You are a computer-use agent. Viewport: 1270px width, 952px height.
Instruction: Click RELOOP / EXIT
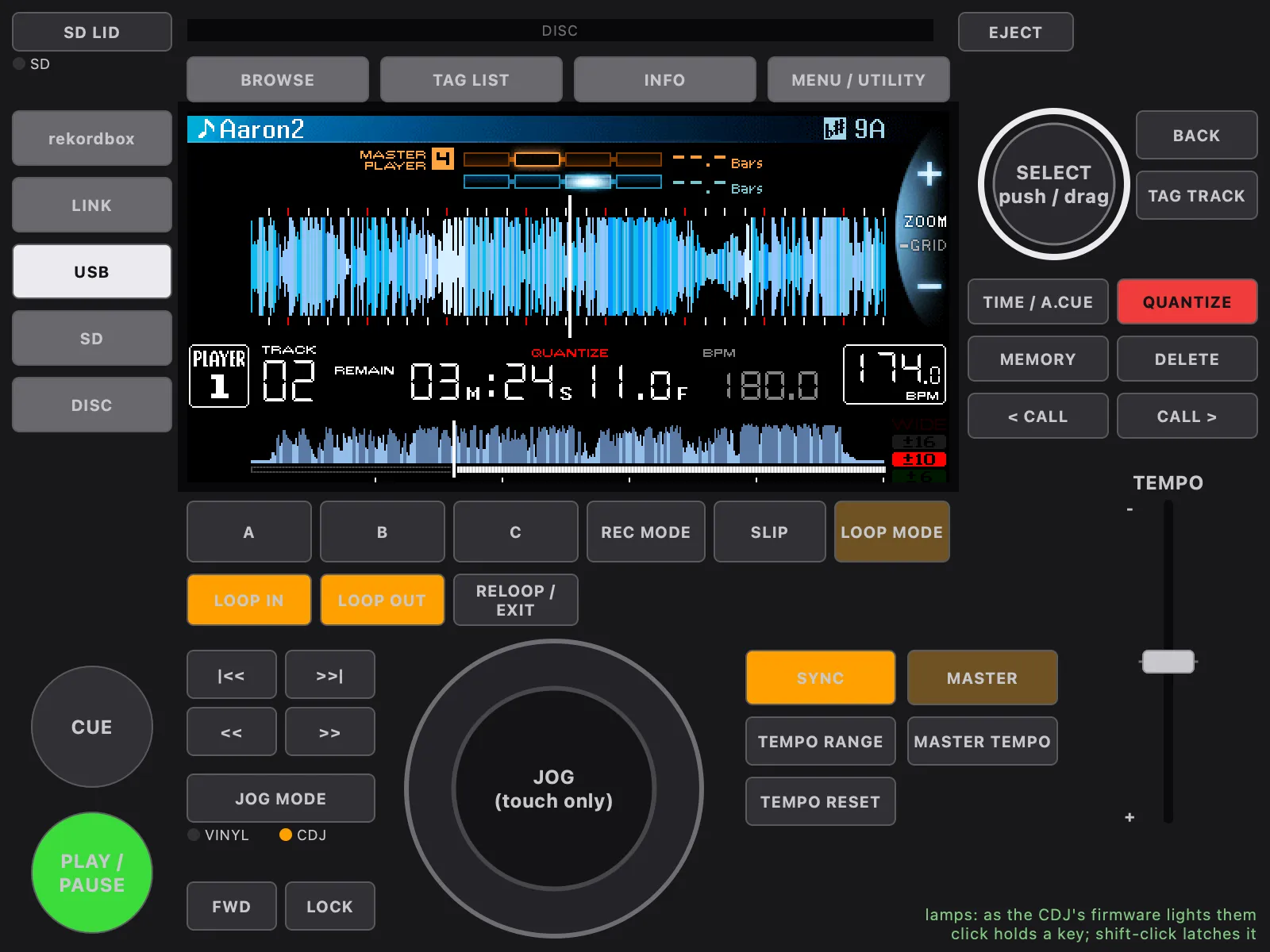(x=516, y=600)
